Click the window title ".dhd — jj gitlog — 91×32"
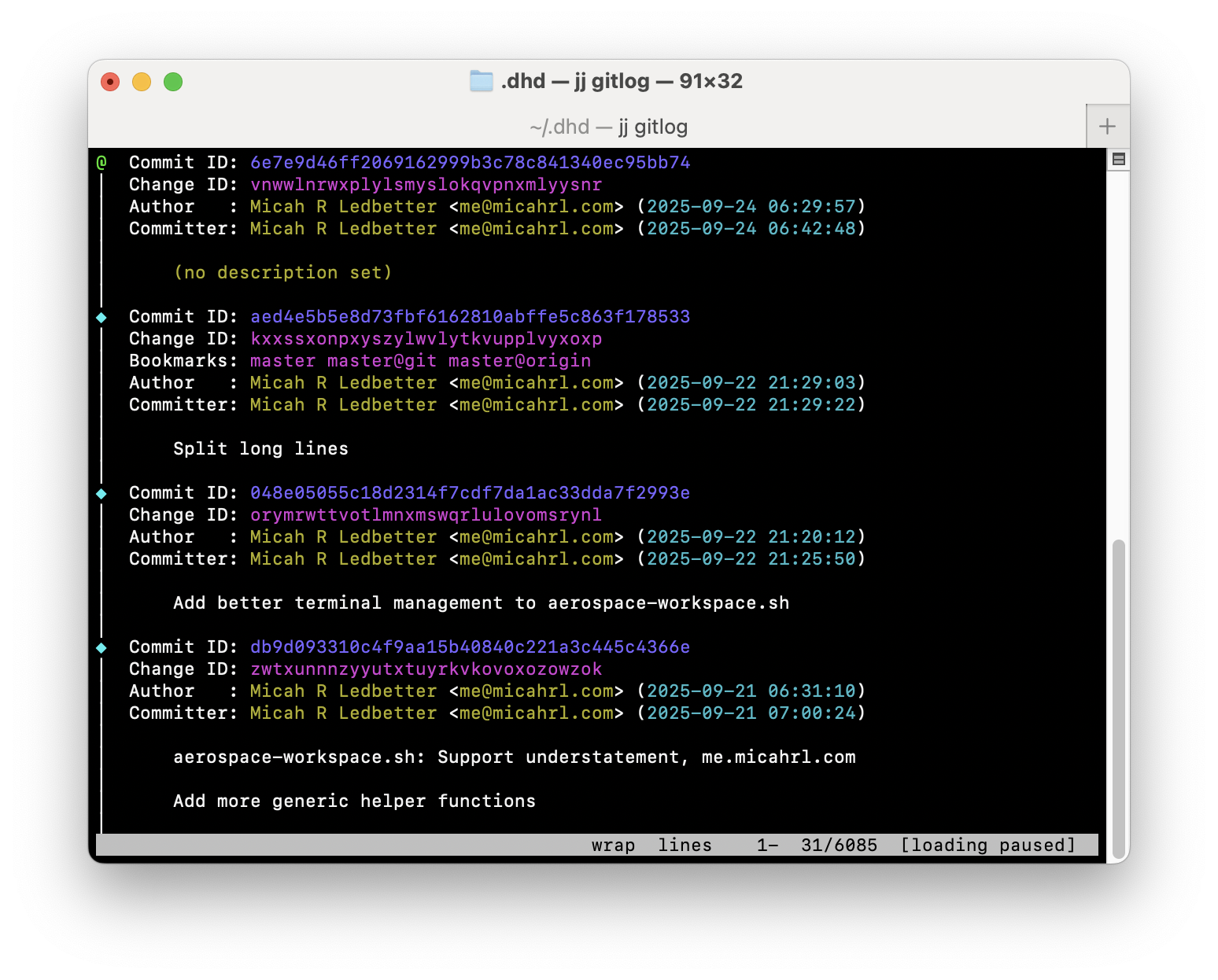Viewport: 1218px width, 980px height. click(x=622, y=81)
